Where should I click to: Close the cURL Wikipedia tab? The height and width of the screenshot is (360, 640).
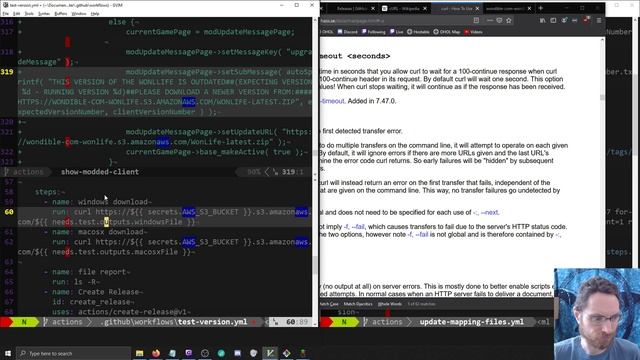tap(424, 8)
